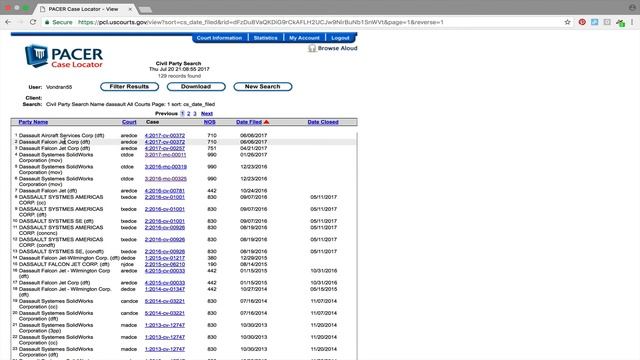Click the username Vondran55
Viewport: 640px width, 360px height.
point(59,87)
